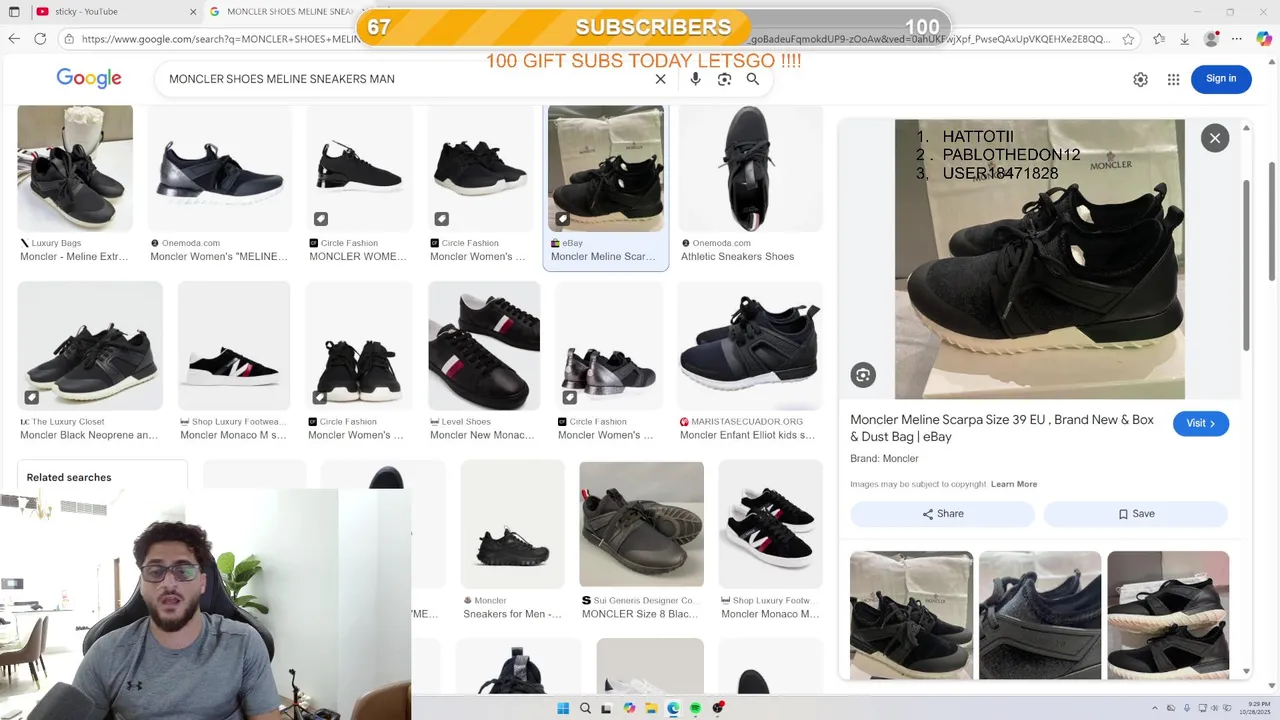
Task: Click the Lens icon on preview image
Action: pyautogui.click(x=863, y=375)
